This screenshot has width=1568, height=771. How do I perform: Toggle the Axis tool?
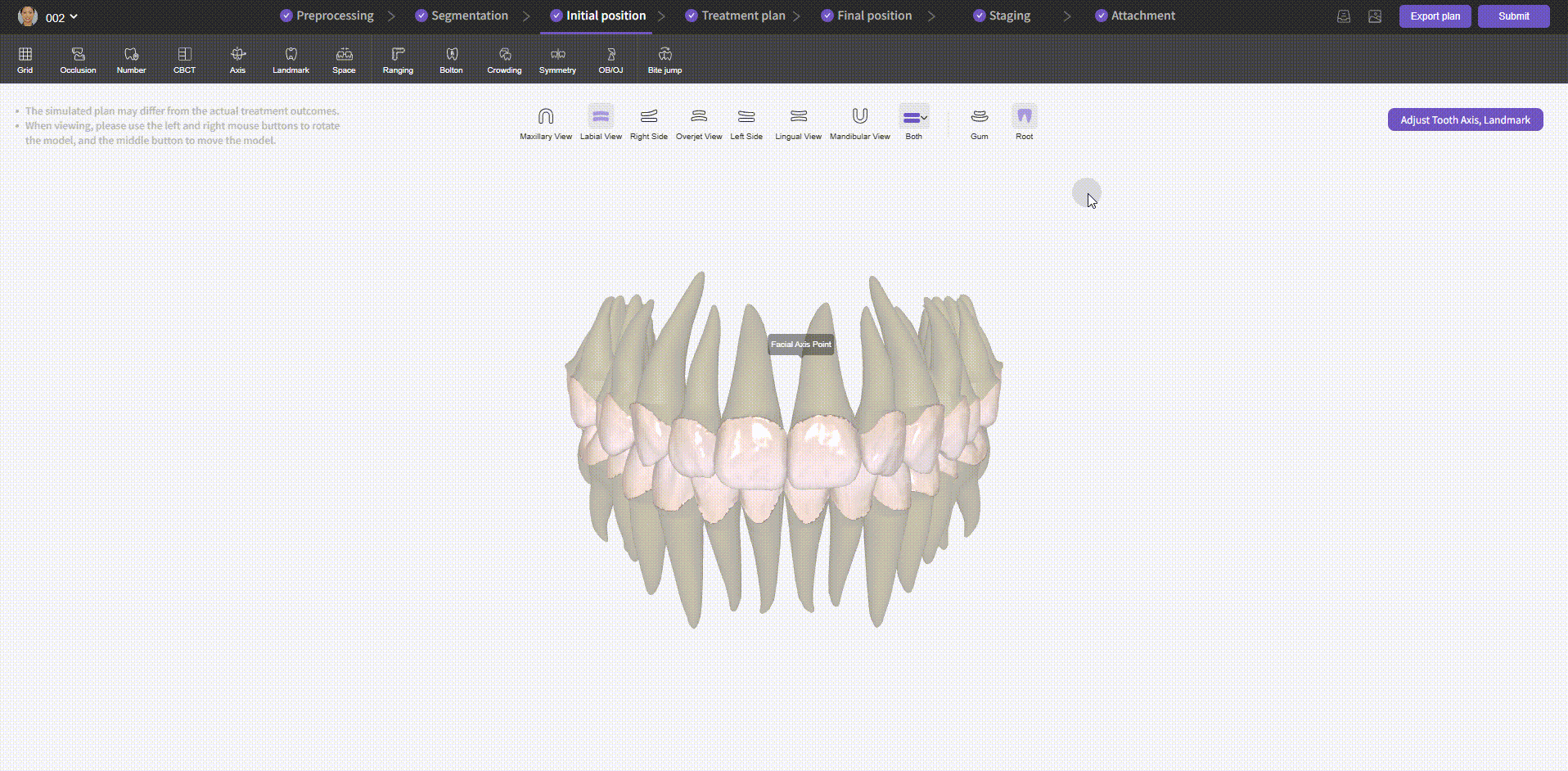tap(237, 61)
